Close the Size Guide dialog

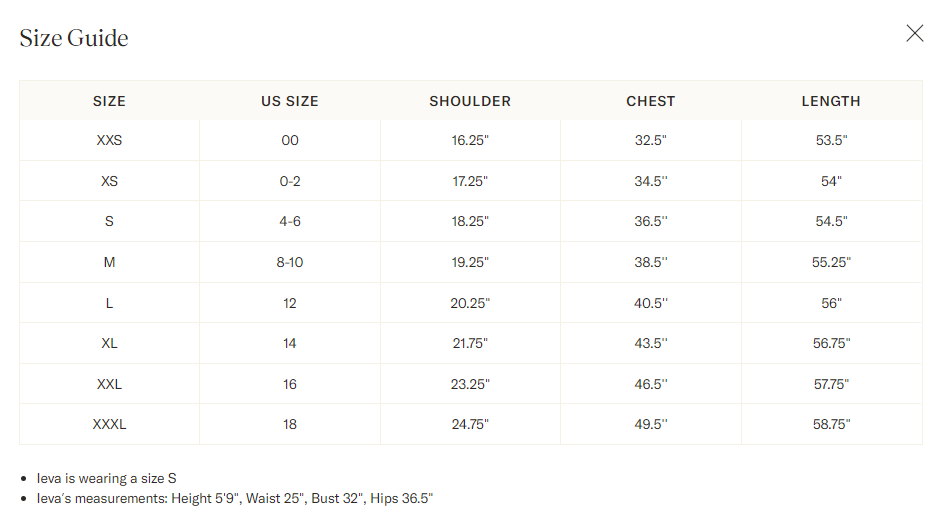click(914, 33)
